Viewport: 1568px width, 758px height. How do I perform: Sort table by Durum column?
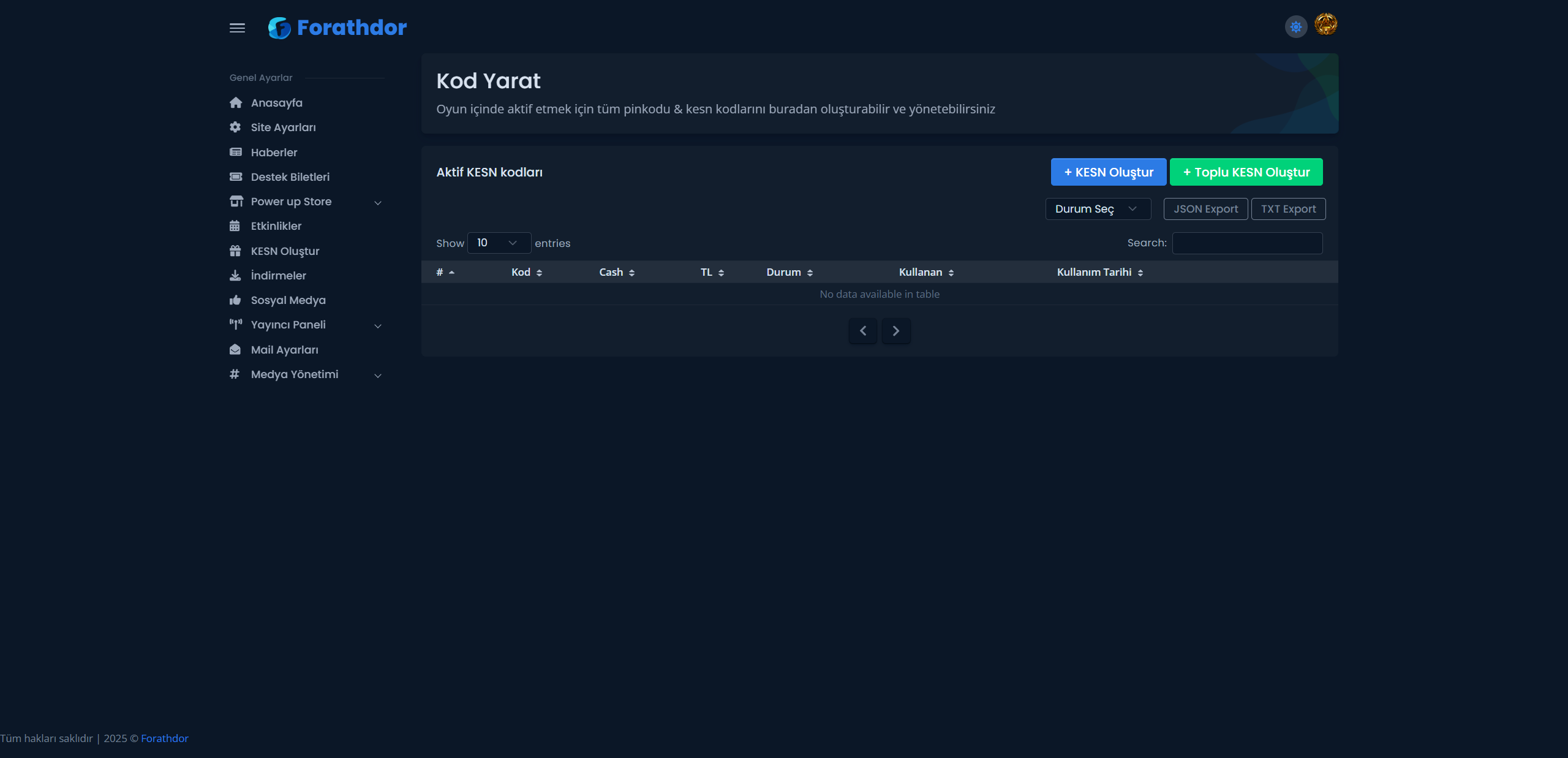[790, 272]
